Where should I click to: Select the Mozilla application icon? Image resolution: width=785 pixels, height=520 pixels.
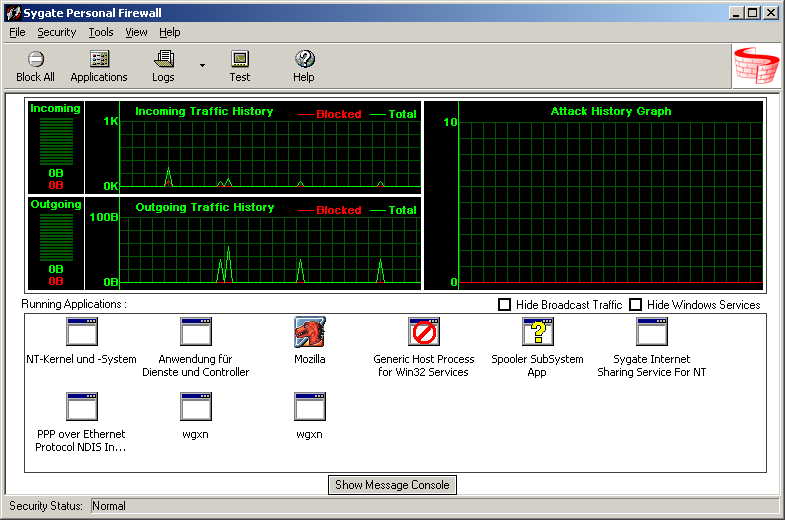(310, 331)
